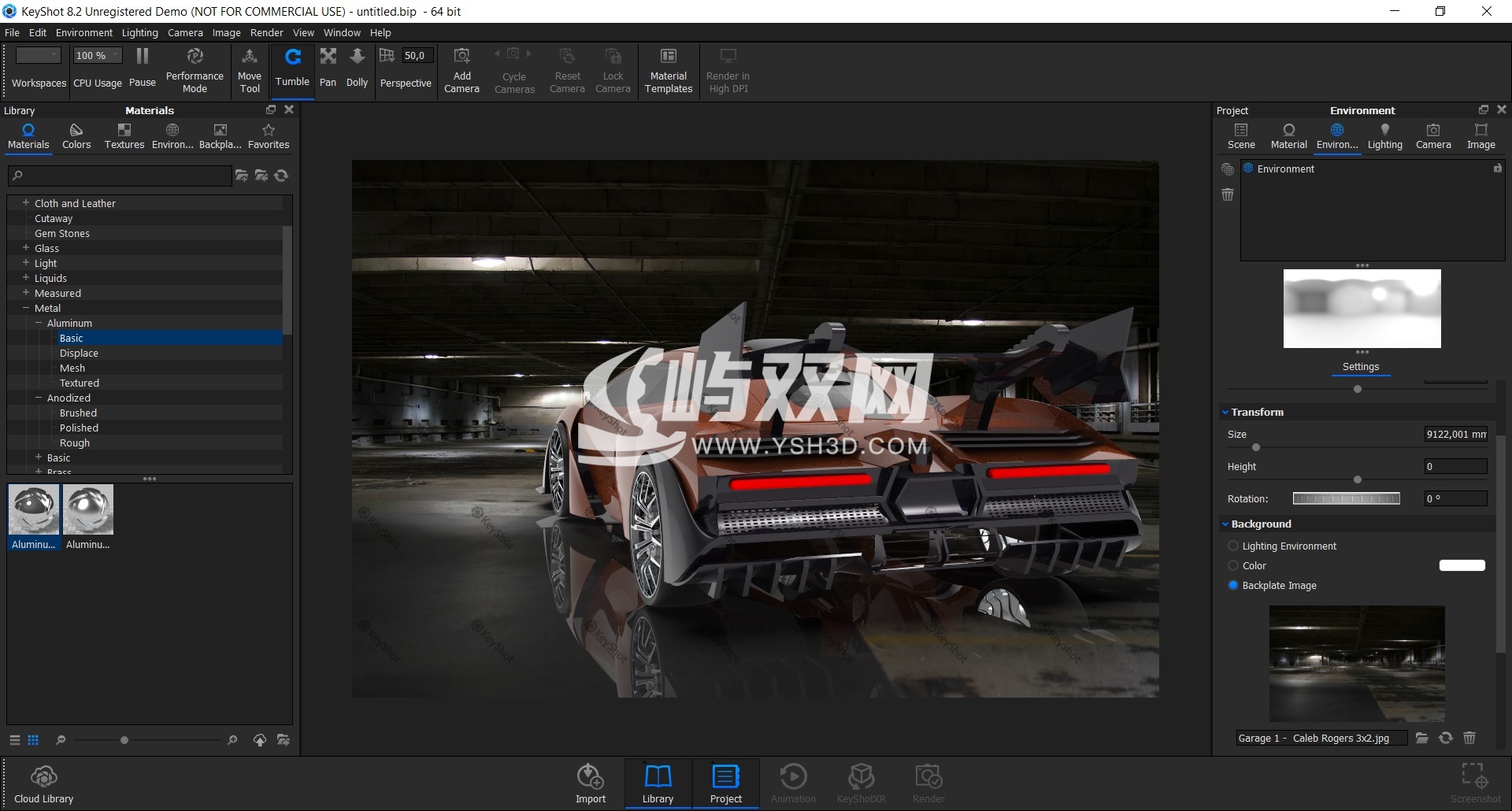Click the background Color swatch

pos(1462,565)
